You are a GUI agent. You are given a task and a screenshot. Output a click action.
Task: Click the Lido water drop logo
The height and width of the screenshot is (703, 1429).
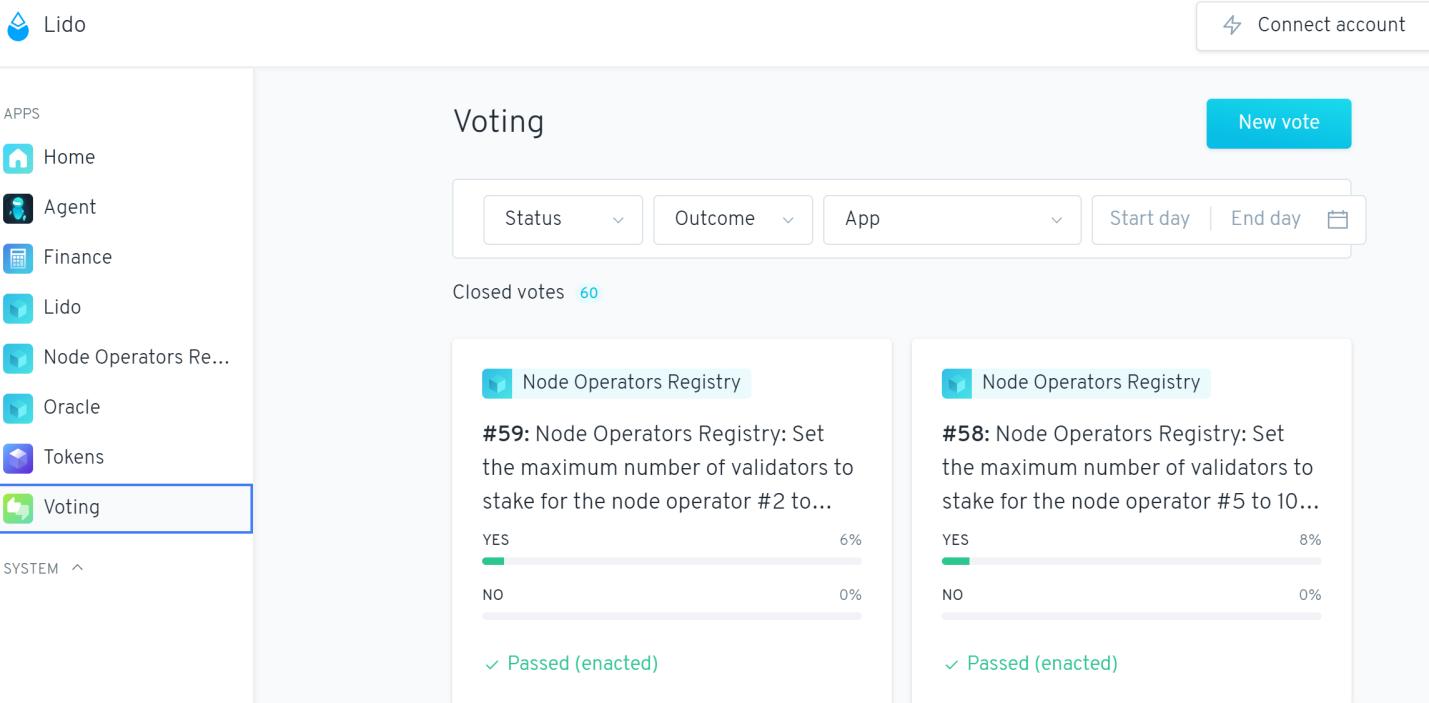click(x=18, y=26)
